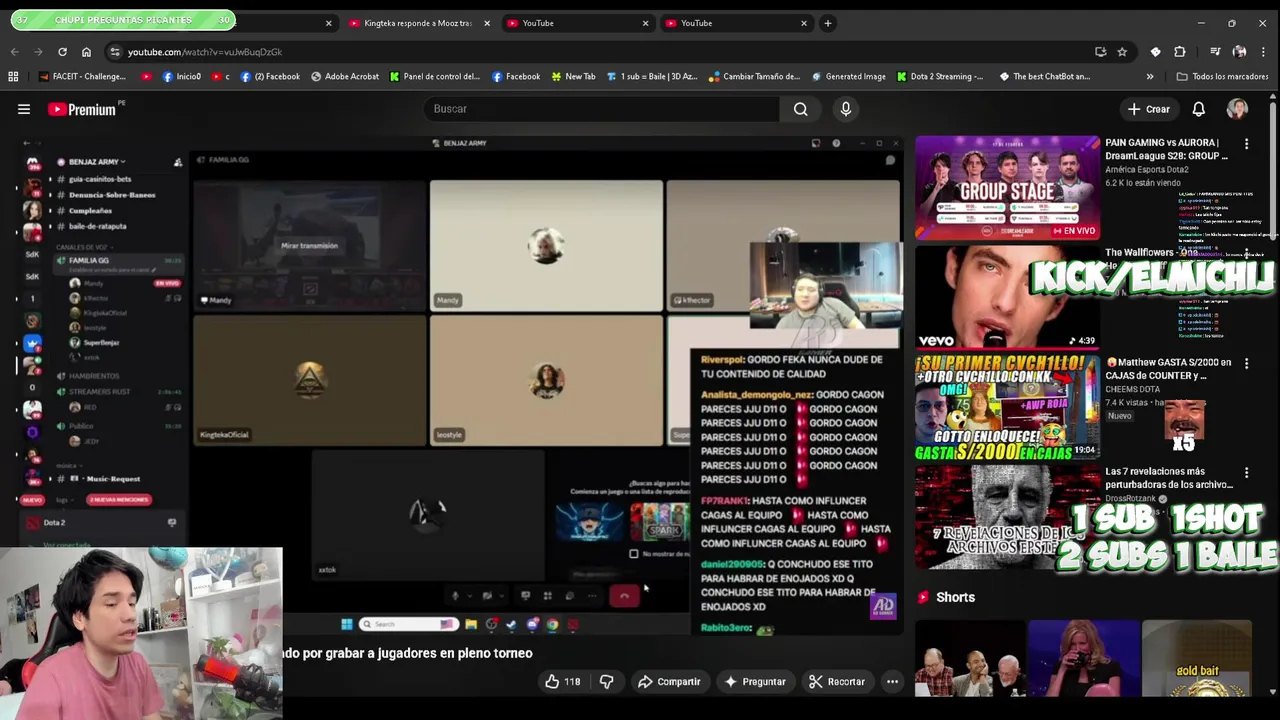The width and height of the screenshot is (1280, 720).
Task: Open Inicio0 Facebook bookmark
Action: 181,76
